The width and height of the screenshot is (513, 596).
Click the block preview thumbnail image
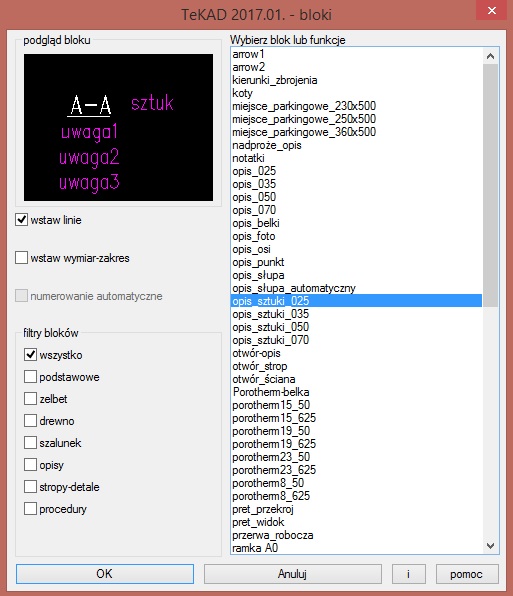coord(118,127)
